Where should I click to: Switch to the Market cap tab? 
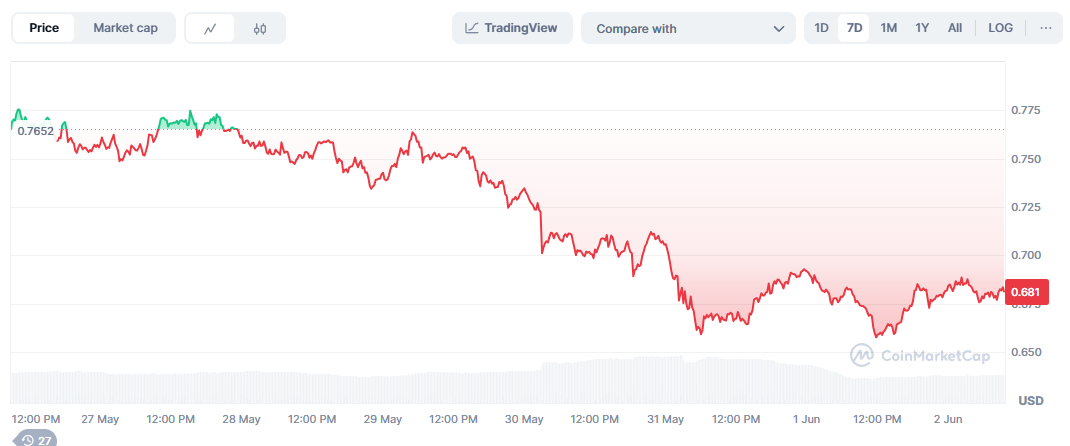[125, 28]
